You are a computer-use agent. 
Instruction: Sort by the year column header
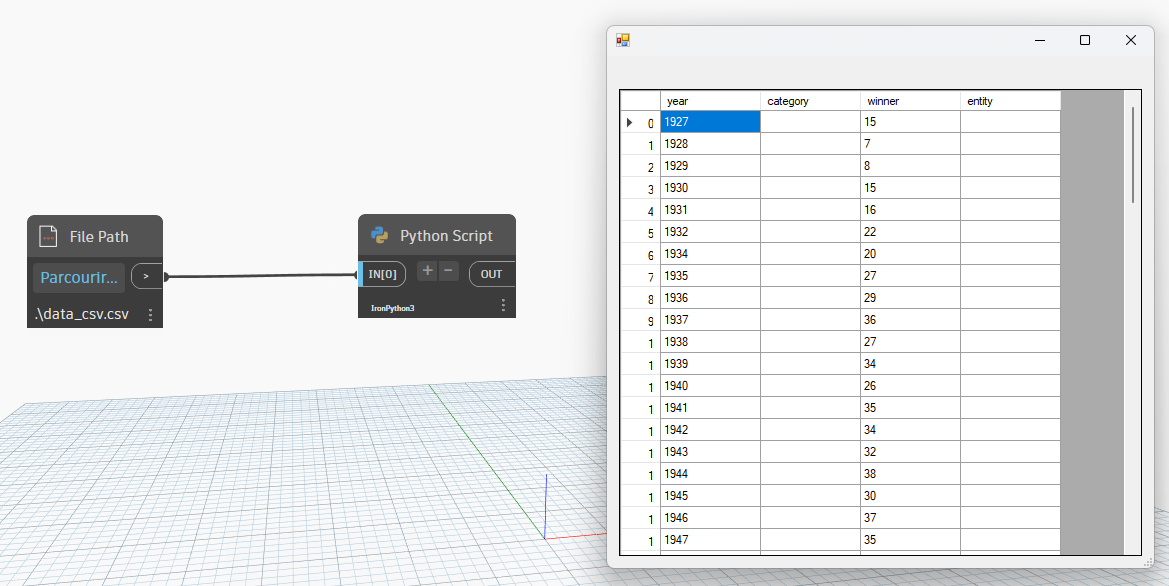click(710, 101)
